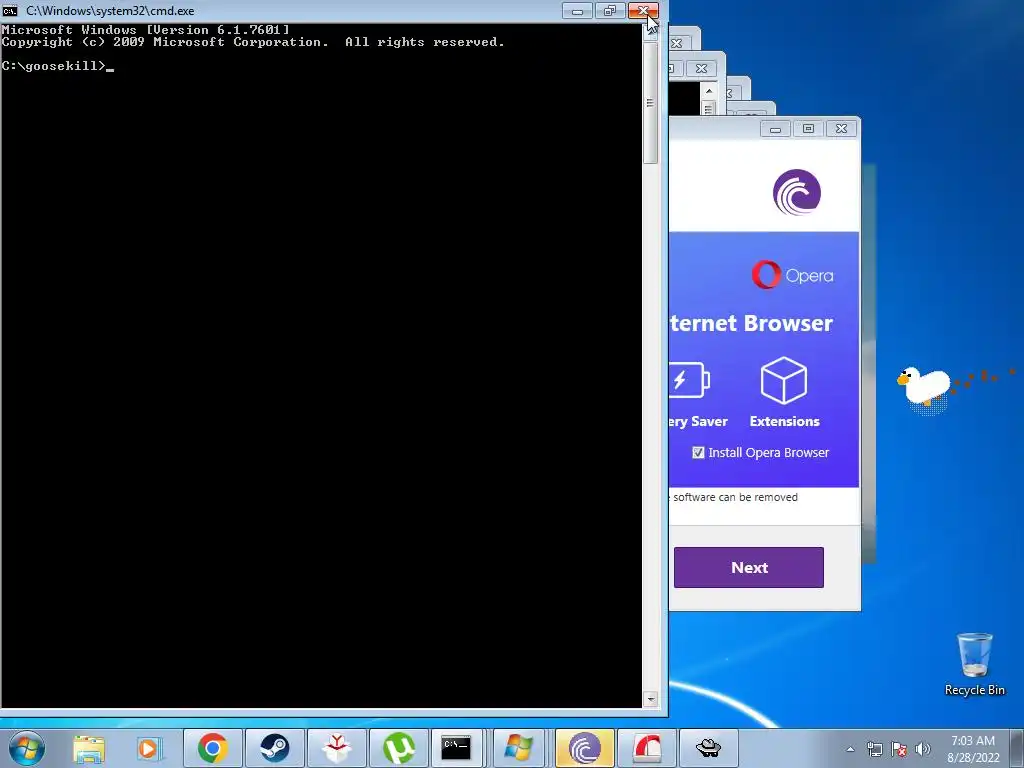
Task: Open the cmd.exe title bar system icon
Action: 10,10
